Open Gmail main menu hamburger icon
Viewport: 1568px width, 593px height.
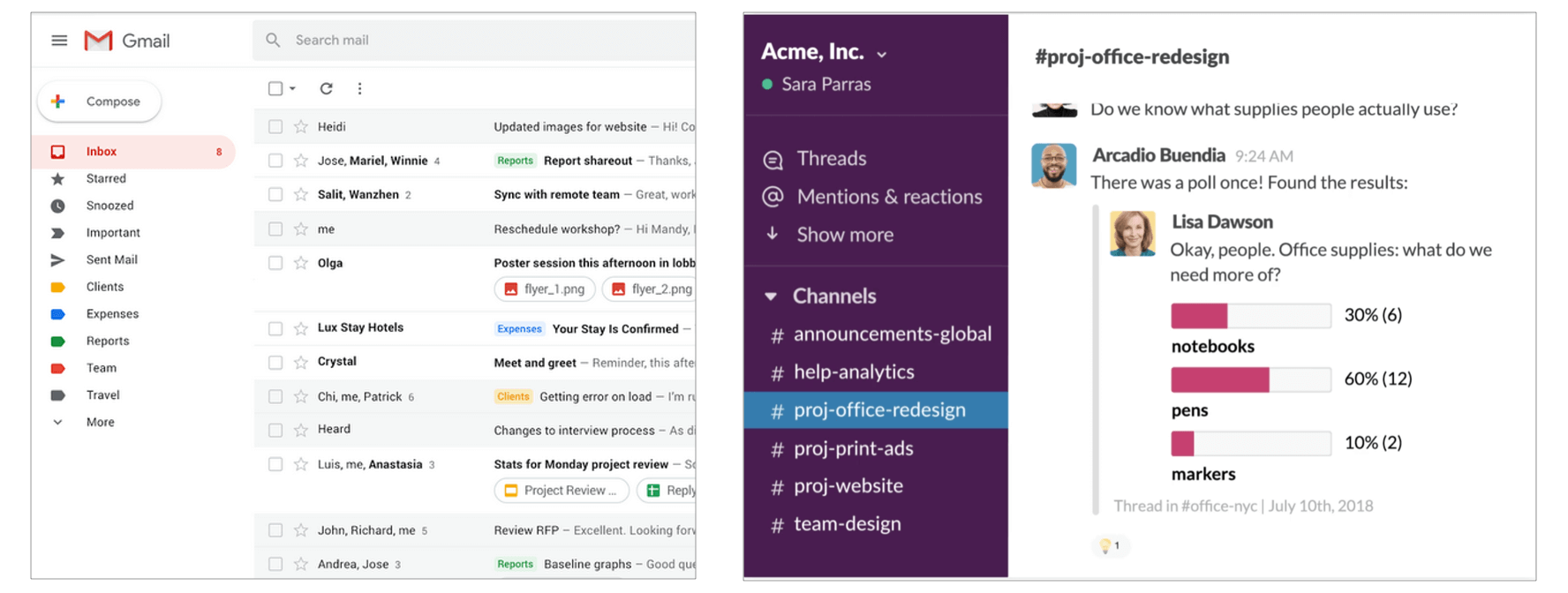coord(59,41)
